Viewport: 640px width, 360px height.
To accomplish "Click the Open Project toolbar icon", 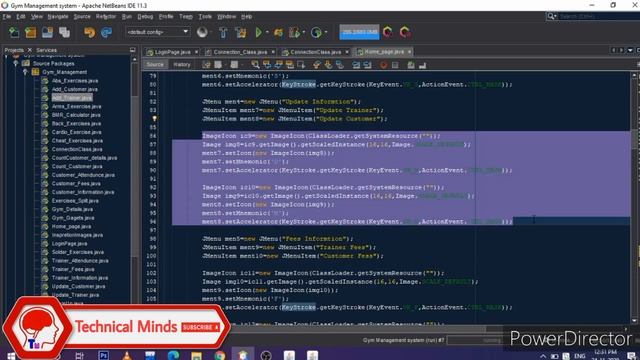I will point(47,32).
